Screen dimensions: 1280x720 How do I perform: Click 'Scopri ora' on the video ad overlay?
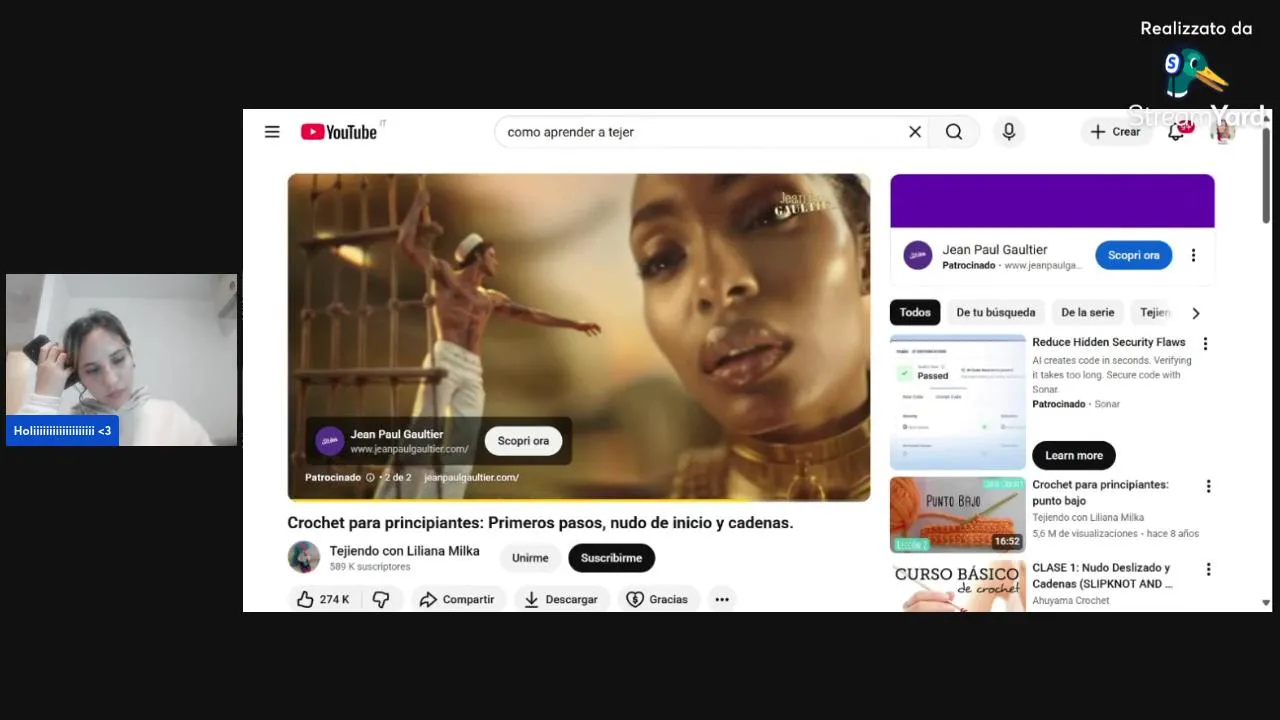point(523,441)
